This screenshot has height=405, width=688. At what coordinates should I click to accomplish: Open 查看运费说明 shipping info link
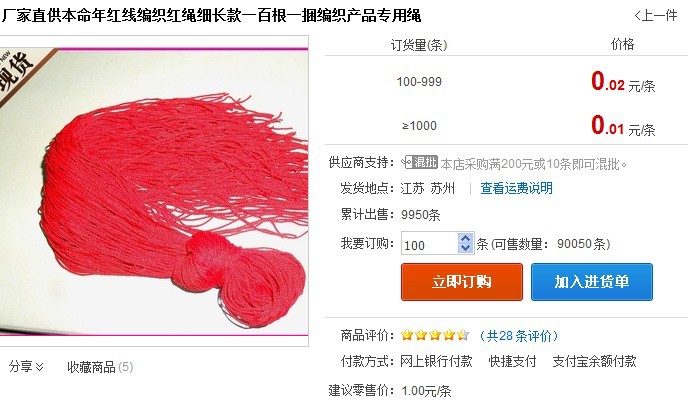516,188
